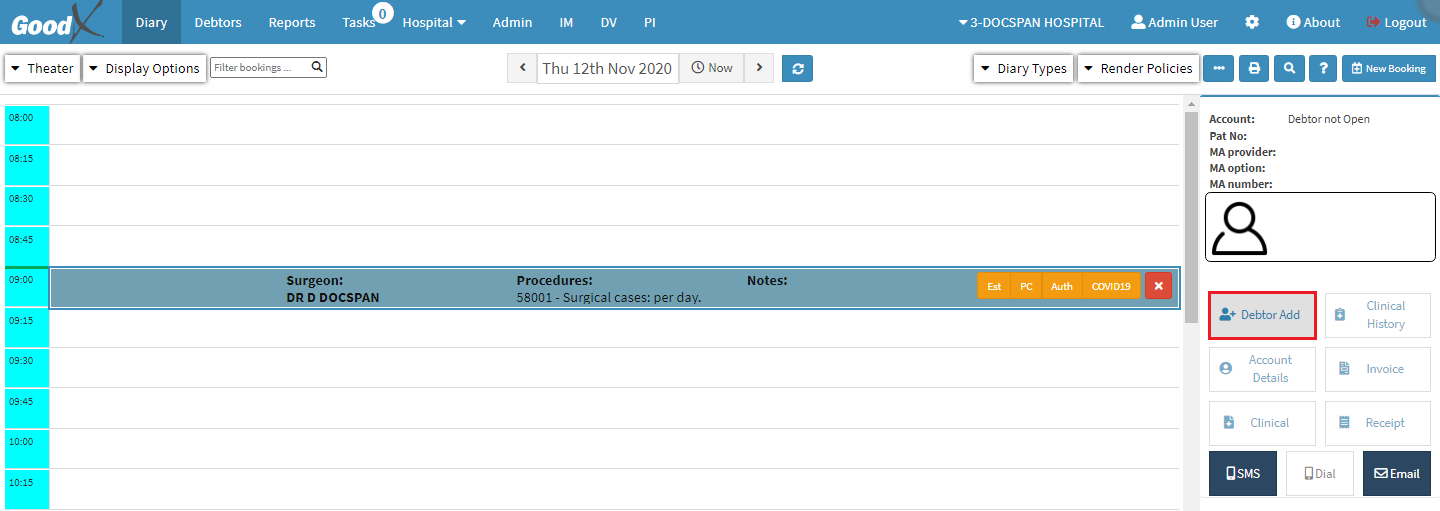Expand Diary Types dropdown

[x=1023, y=68]
